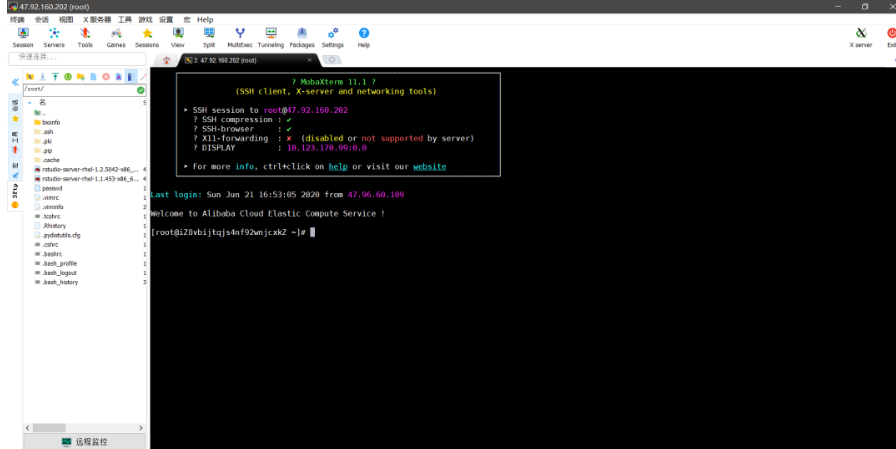The width and height of the screenshot is (896, 449).
Task: Open the Tunneling manager
Action: pos(270,37)
